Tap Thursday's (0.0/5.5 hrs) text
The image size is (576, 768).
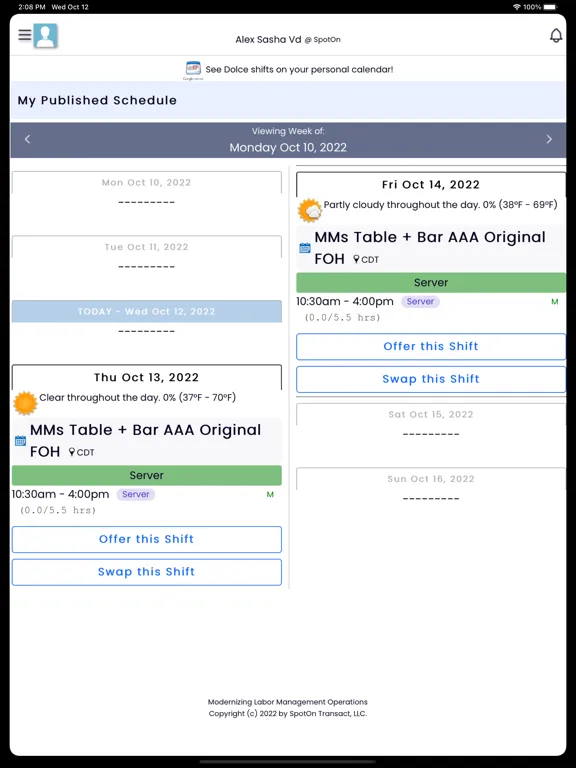[58, 510]
